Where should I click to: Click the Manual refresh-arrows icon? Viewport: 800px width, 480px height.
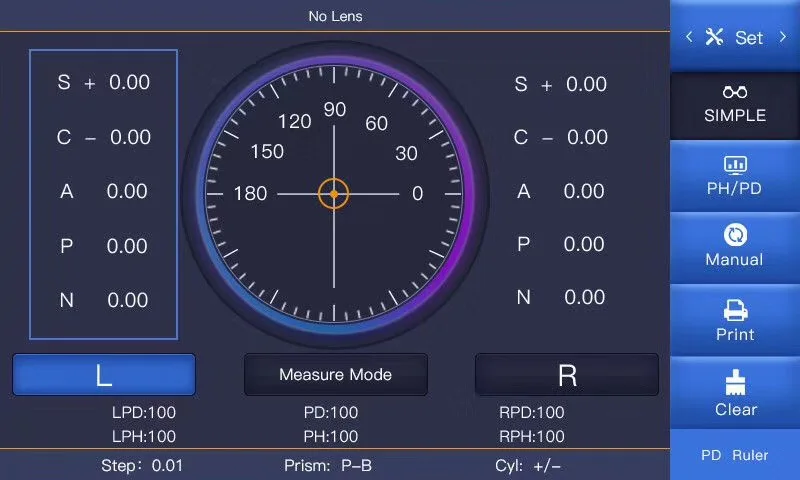tap(735, 235)
